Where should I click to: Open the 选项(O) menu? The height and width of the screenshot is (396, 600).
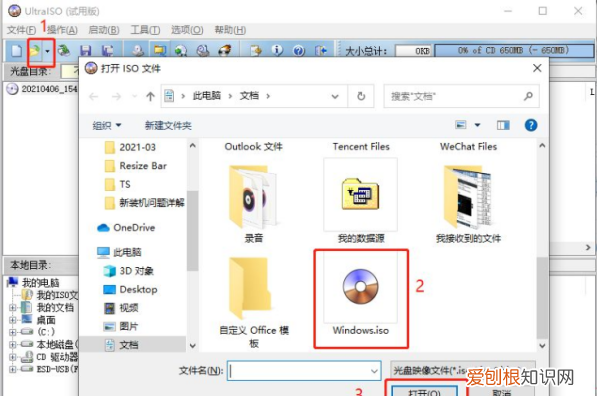[x=187, y=30]
